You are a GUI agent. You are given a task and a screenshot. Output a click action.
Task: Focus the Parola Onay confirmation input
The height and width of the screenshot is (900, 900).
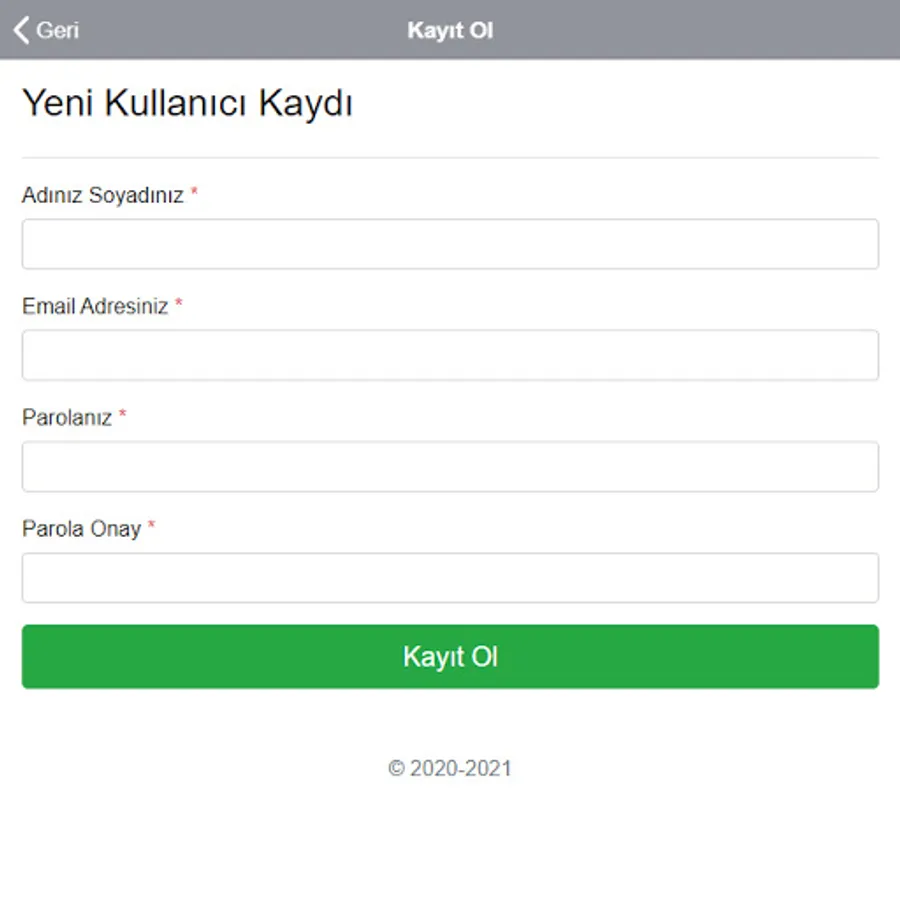(450, 578)
